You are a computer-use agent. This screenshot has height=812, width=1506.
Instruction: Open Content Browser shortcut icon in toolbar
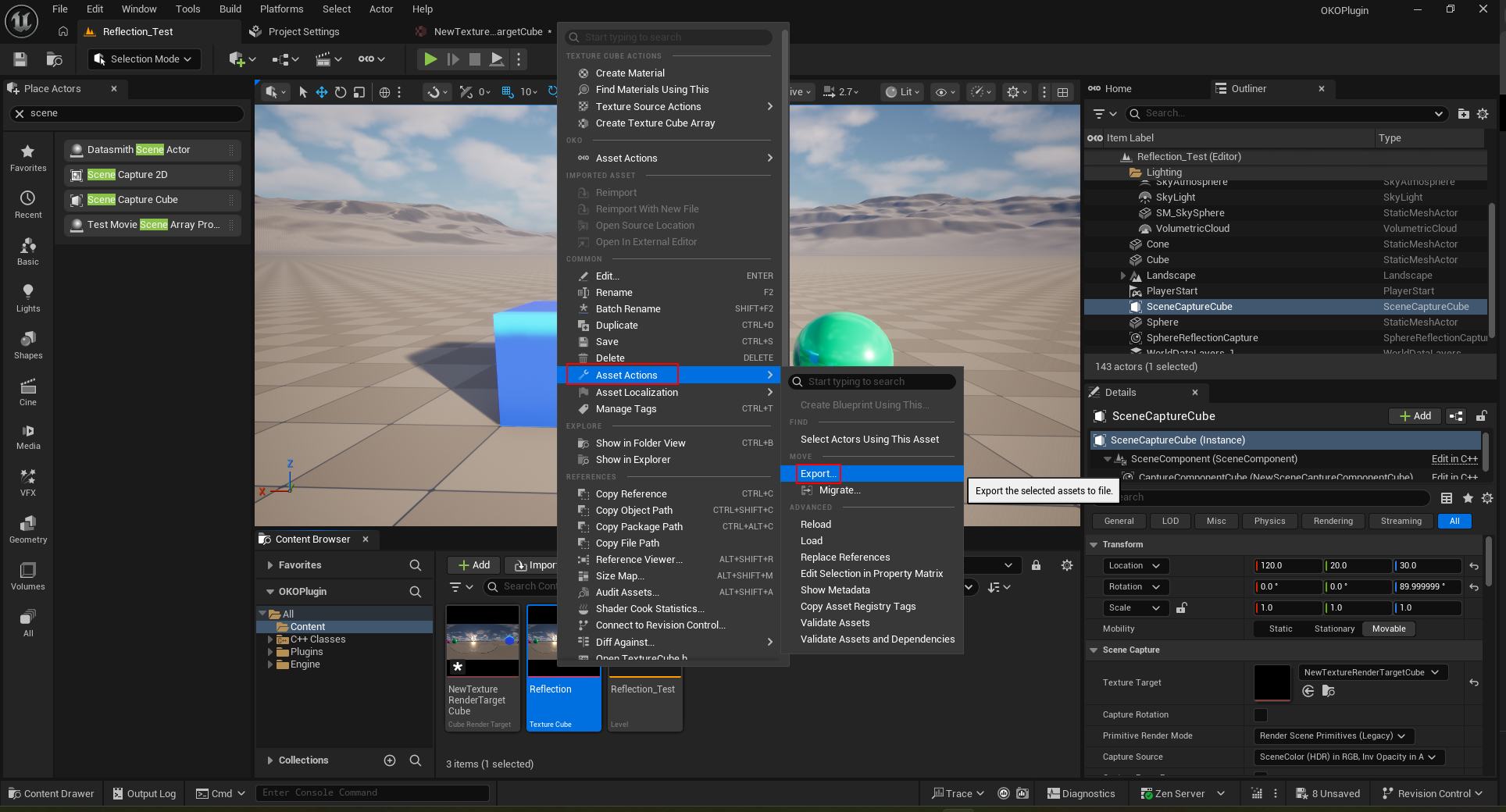click(x=54, y=59)
